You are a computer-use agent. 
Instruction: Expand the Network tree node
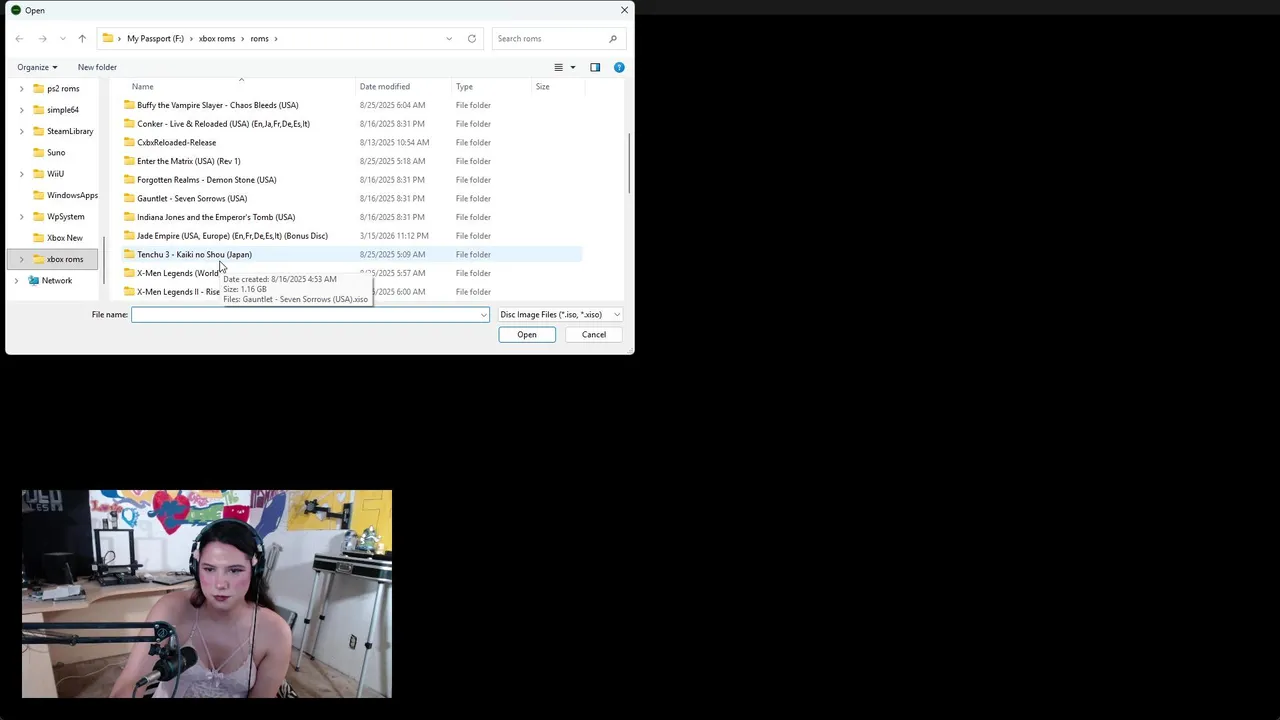click(16, 281)
